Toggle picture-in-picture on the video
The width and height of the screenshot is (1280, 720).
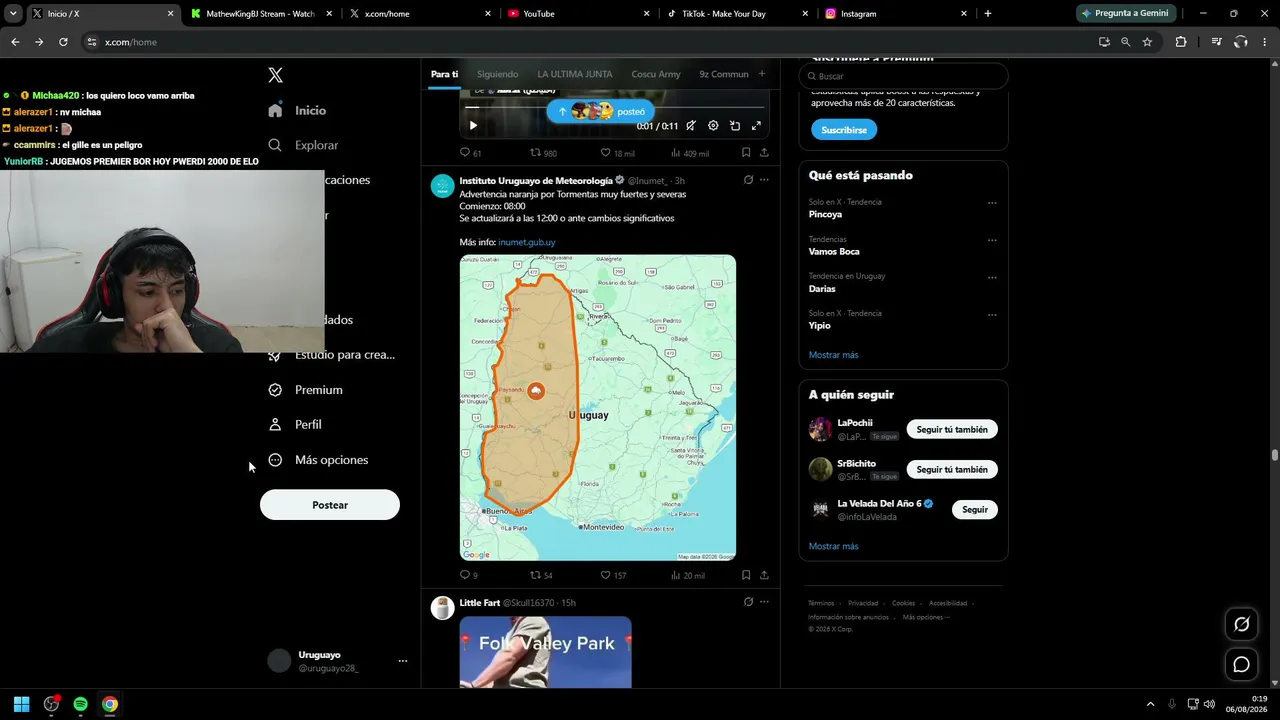coord(735,126)
